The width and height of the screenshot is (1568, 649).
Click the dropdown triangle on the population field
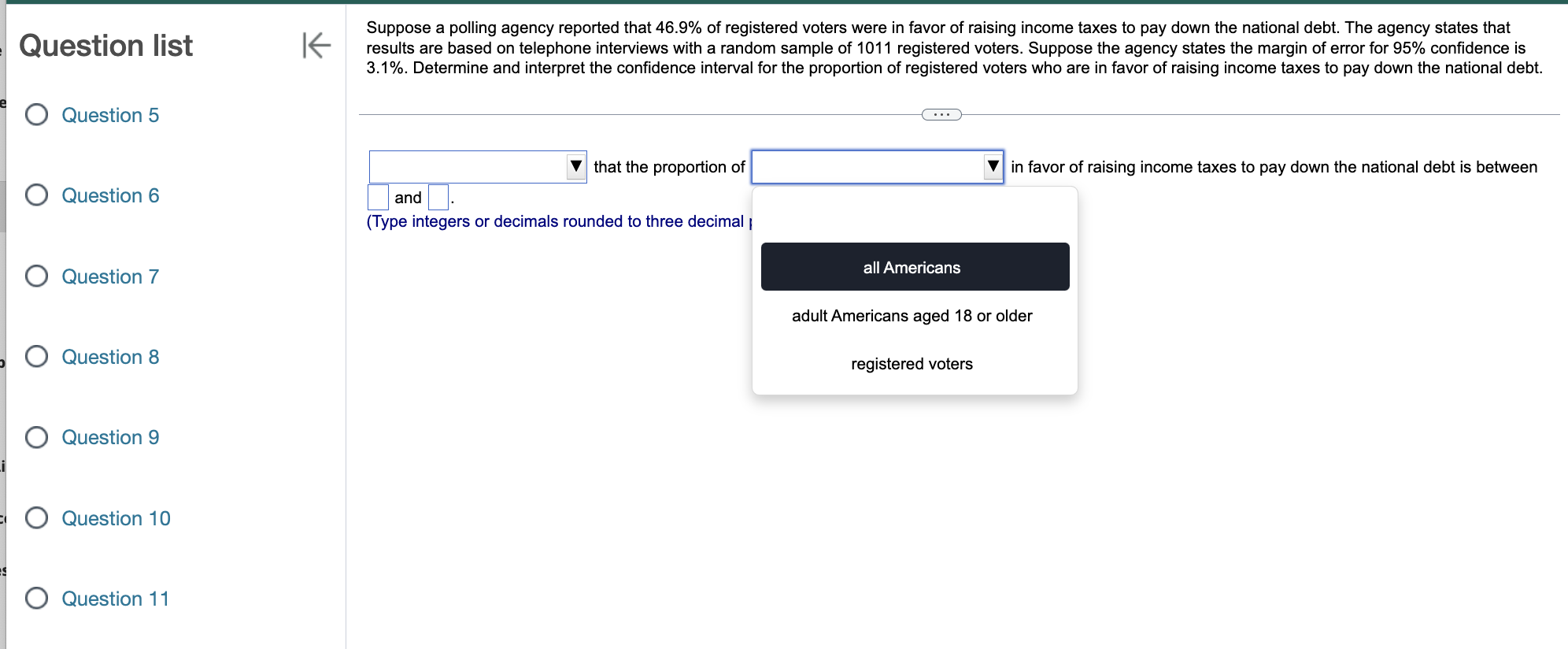point(993,166)
